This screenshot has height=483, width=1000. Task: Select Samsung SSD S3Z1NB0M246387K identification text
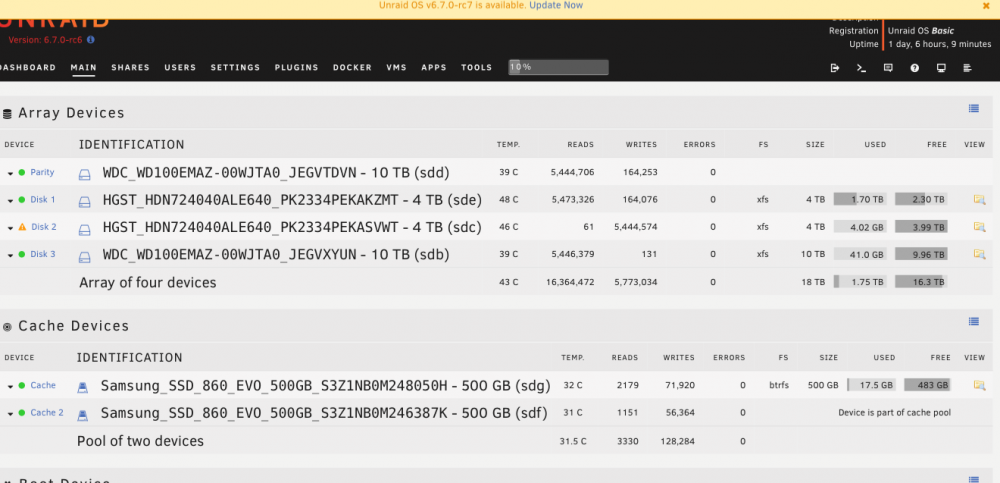point(324,413)
